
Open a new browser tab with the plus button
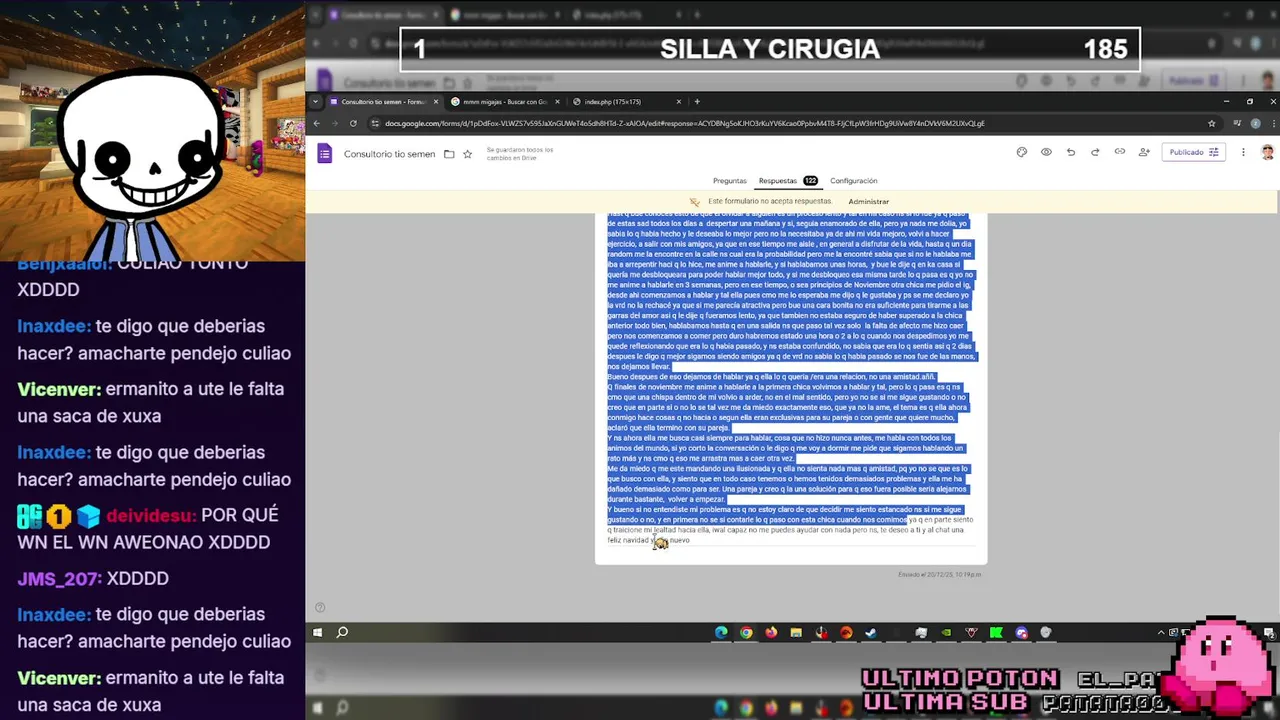(x=697, y=101)
